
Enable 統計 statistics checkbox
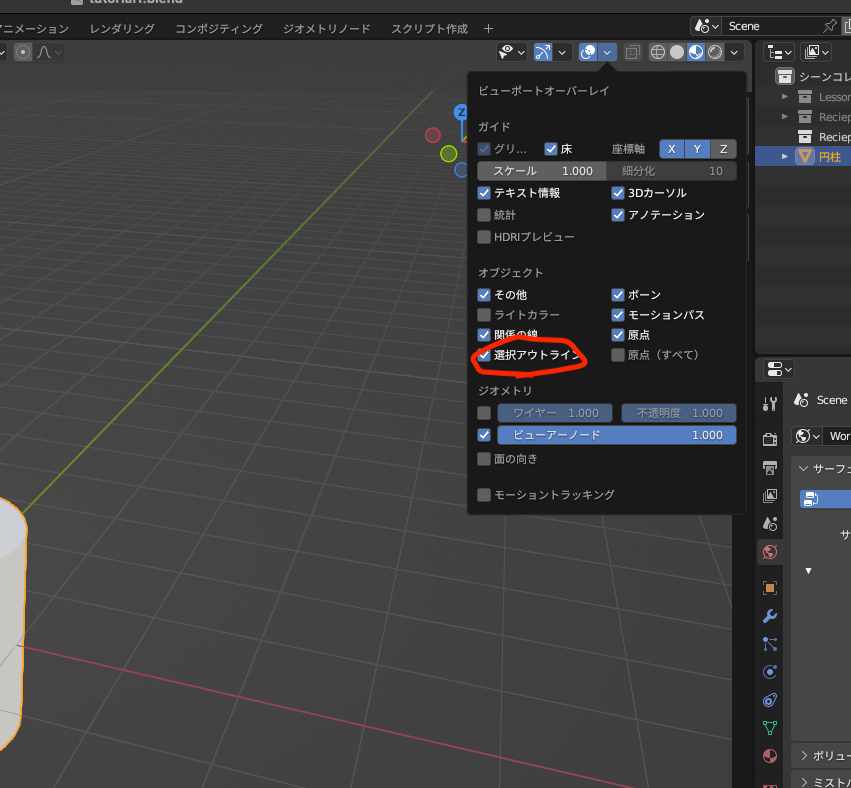[484, 215]
